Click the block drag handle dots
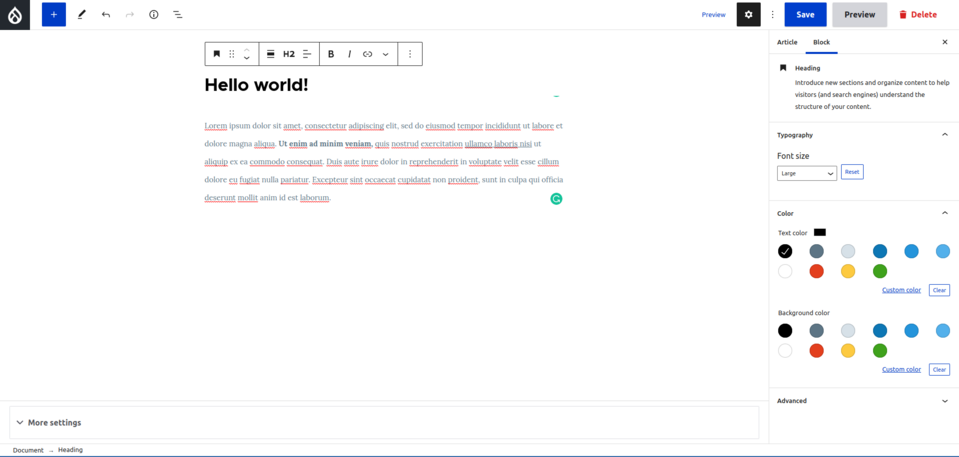This screenshot has height=457, width=959. point(232,54)
